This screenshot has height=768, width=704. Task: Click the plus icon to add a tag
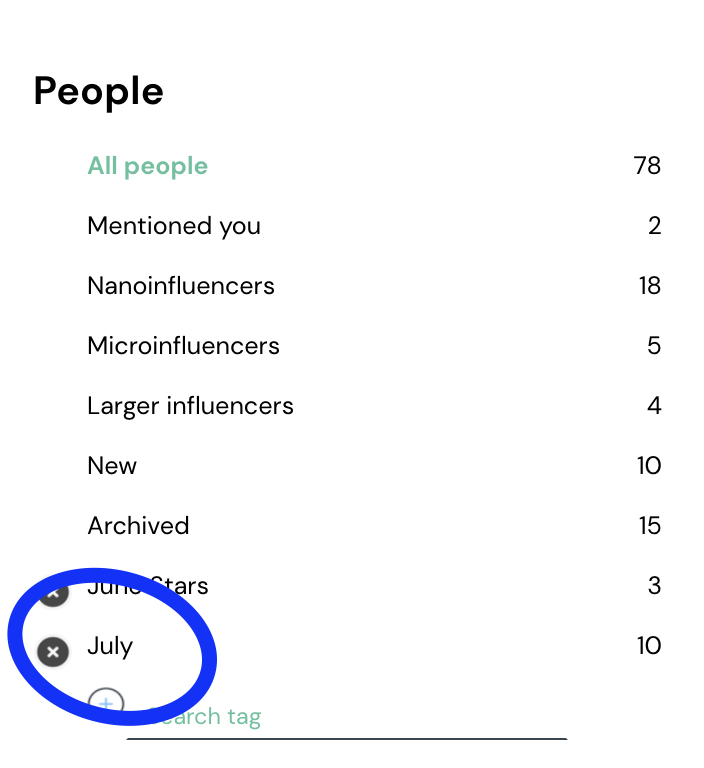[106, 704]
